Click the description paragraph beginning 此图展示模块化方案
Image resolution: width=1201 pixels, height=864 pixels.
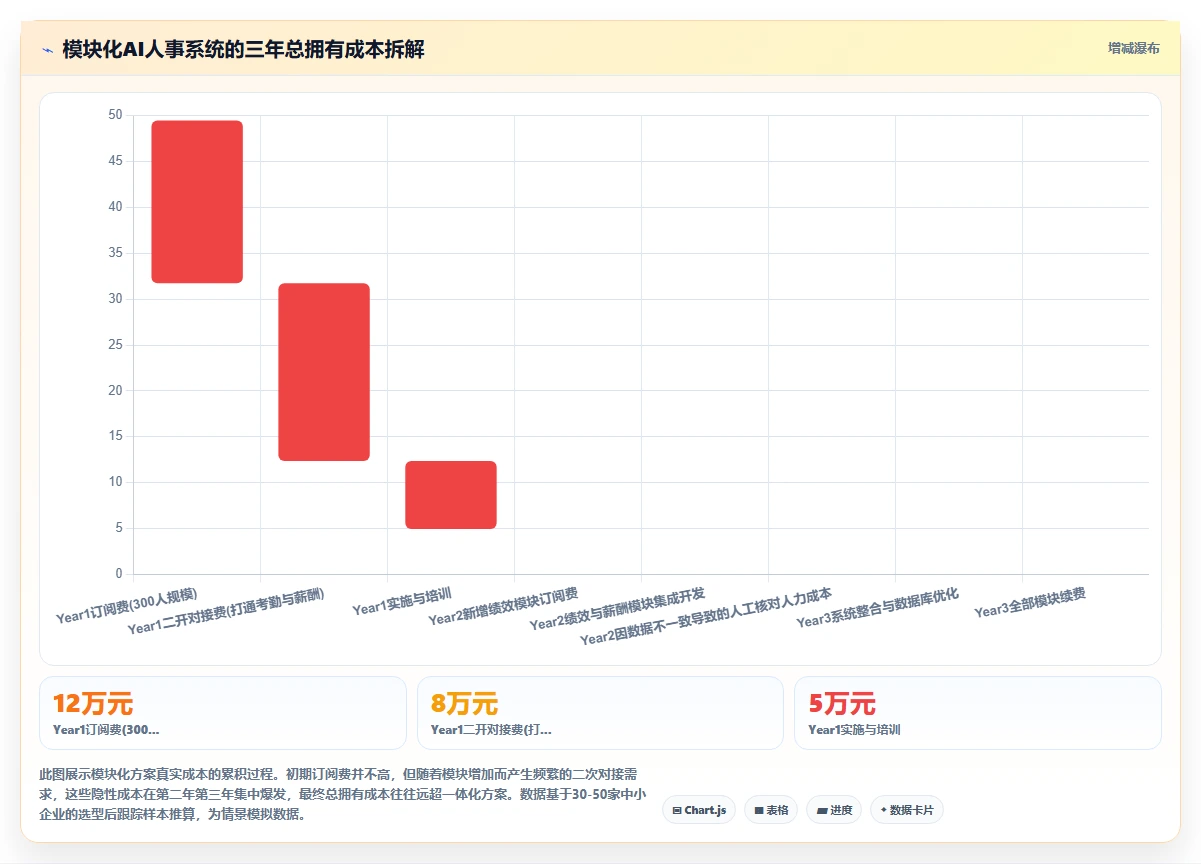tap(342, 794)
